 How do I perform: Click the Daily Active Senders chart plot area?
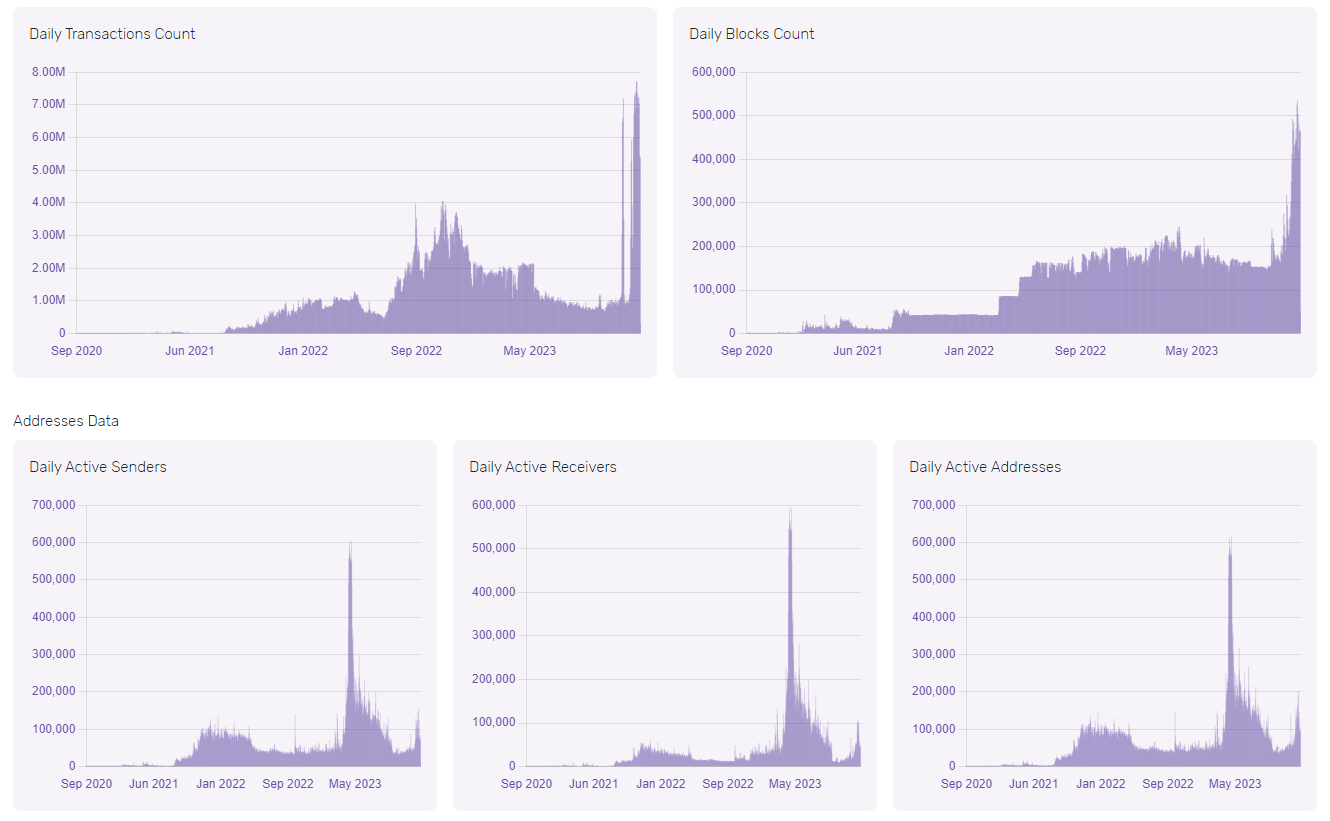point(253,636)
